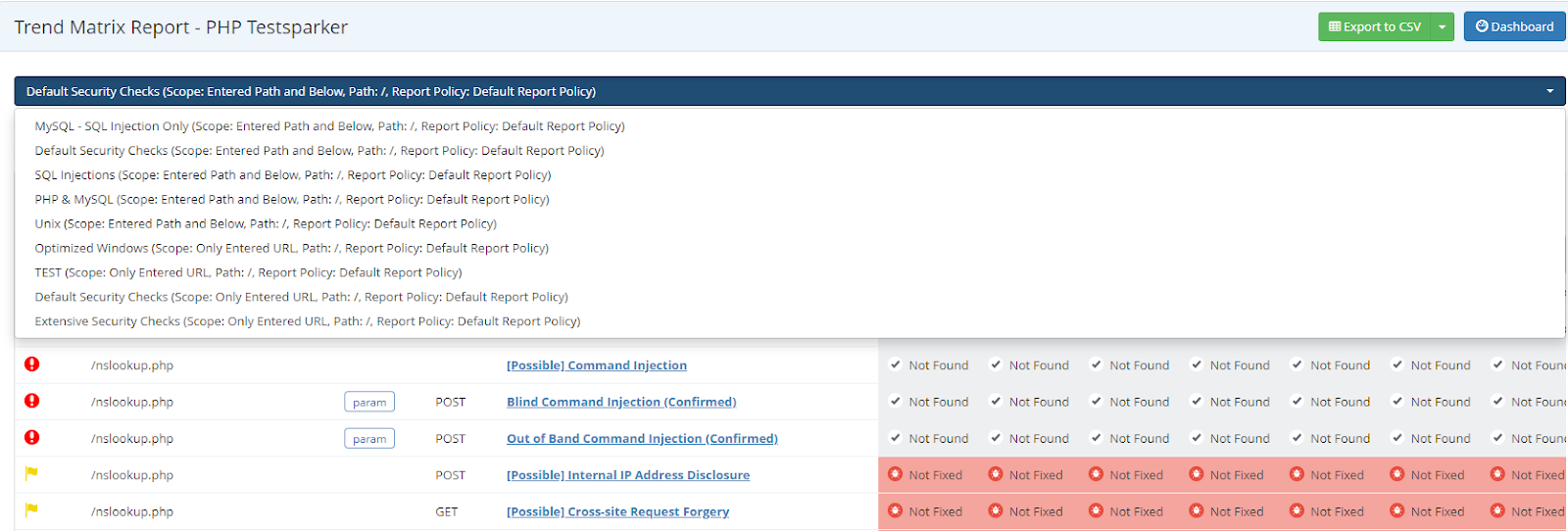Click POST method in Out of Band row

(x=451, y=439)
